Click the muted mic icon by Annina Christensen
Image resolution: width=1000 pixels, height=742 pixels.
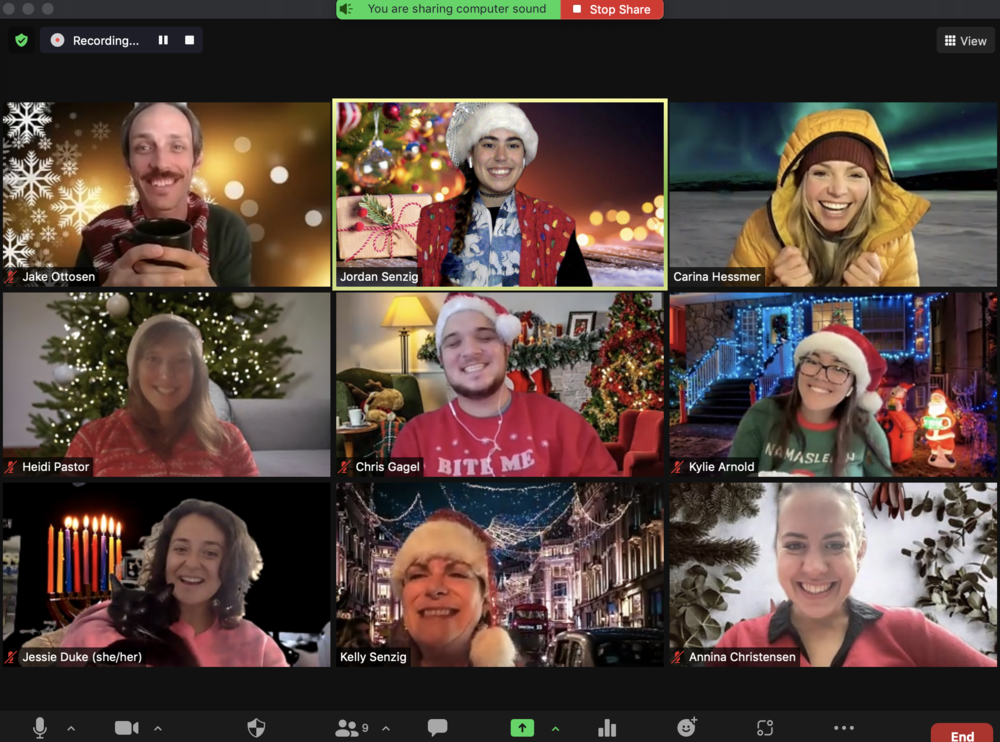tap(678, 657)
